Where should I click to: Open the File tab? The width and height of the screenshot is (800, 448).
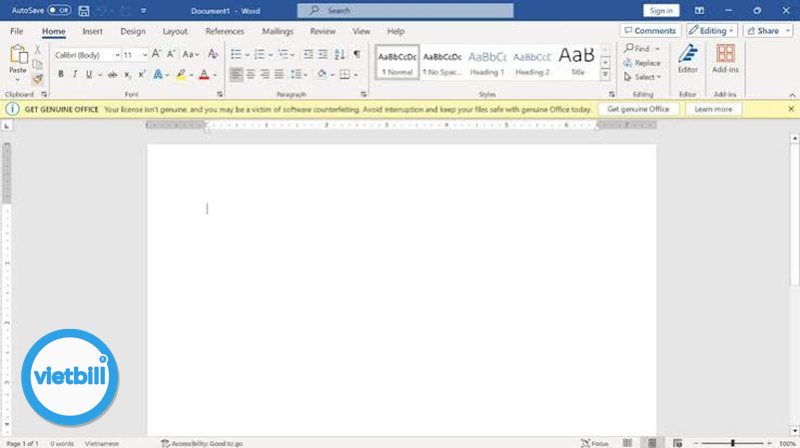coord(16,31)
